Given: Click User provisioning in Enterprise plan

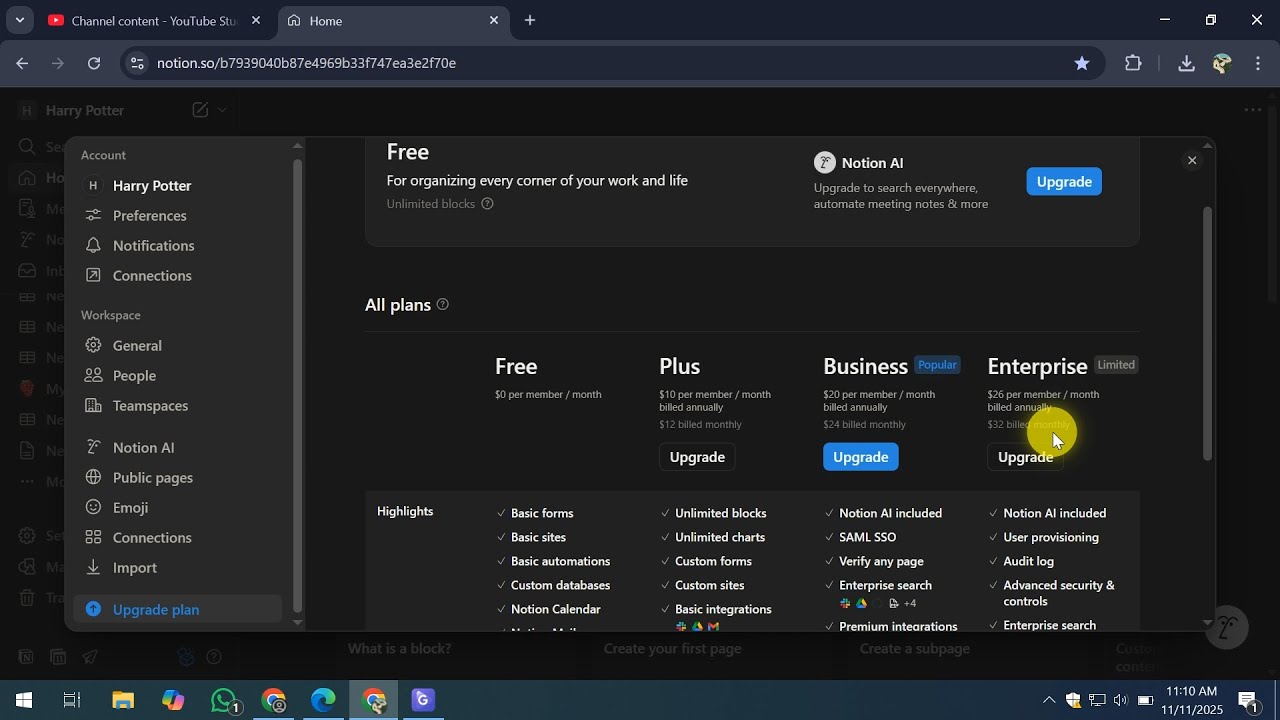Looking at the screenshot, I should click(x=1051, y=538).
